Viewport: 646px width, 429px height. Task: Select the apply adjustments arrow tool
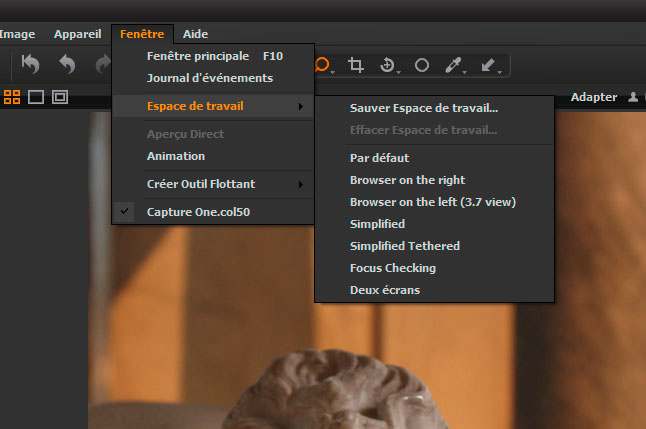pyautogui.click(x=488, y=65)
